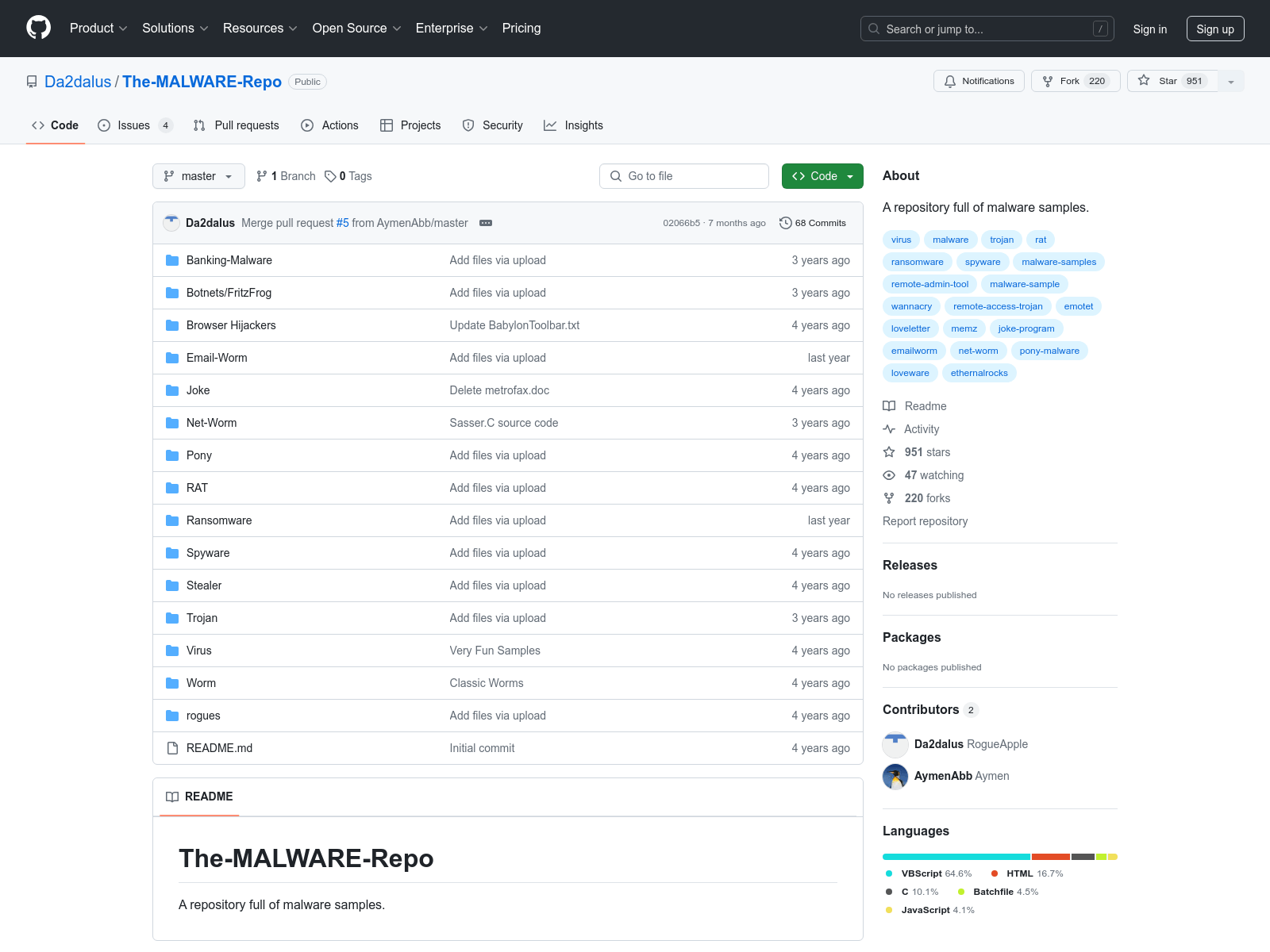This screenshot has width=1270, height=952.
Task: Open the Solutions dropdown menu
Action: [175, 28]
